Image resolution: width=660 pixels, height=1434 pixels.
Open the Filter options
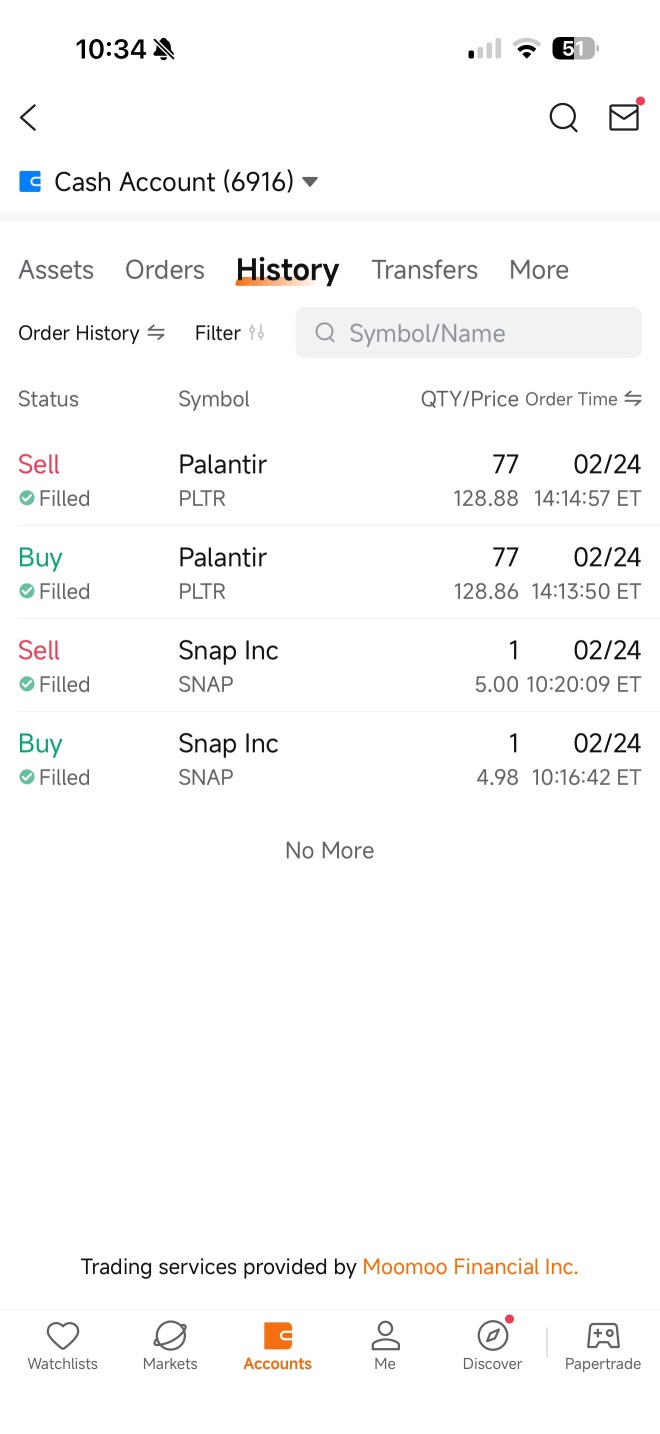[x=230, y=333]
